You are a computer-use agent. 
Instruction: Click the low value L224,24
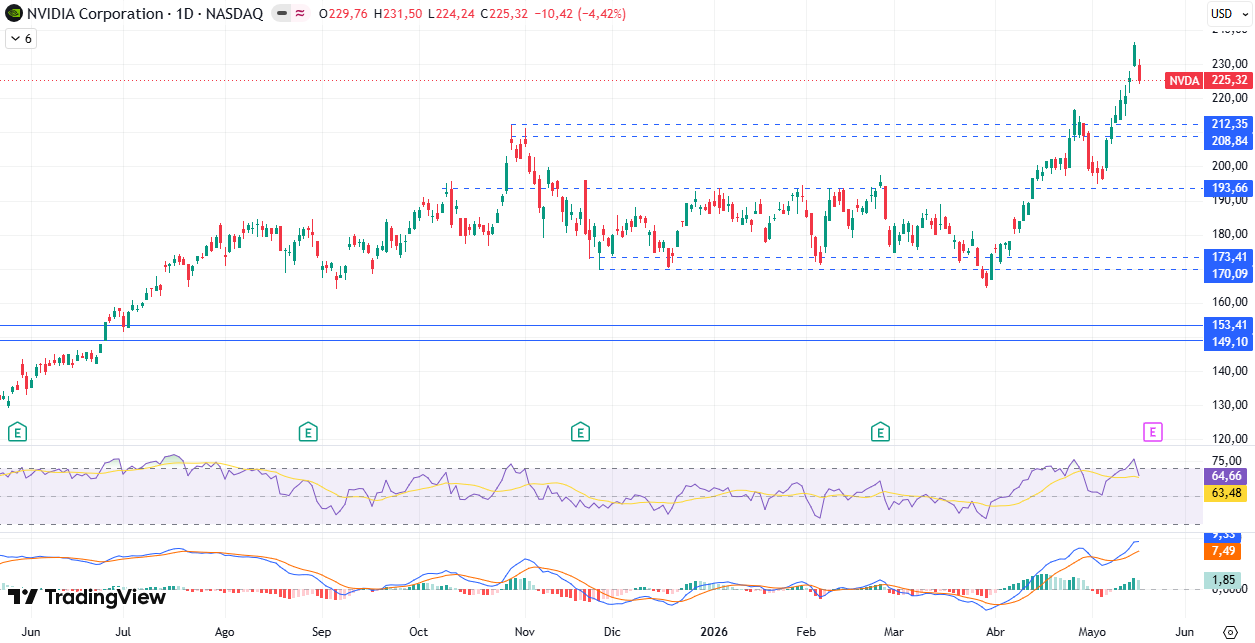click(x=451, y=14)
